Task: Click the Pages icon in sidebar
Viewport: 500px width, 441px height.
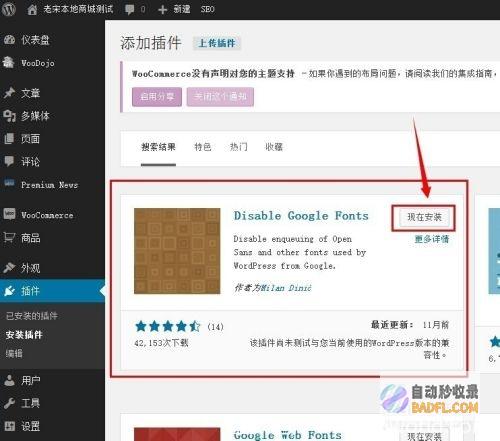Action: pos(9,139)
